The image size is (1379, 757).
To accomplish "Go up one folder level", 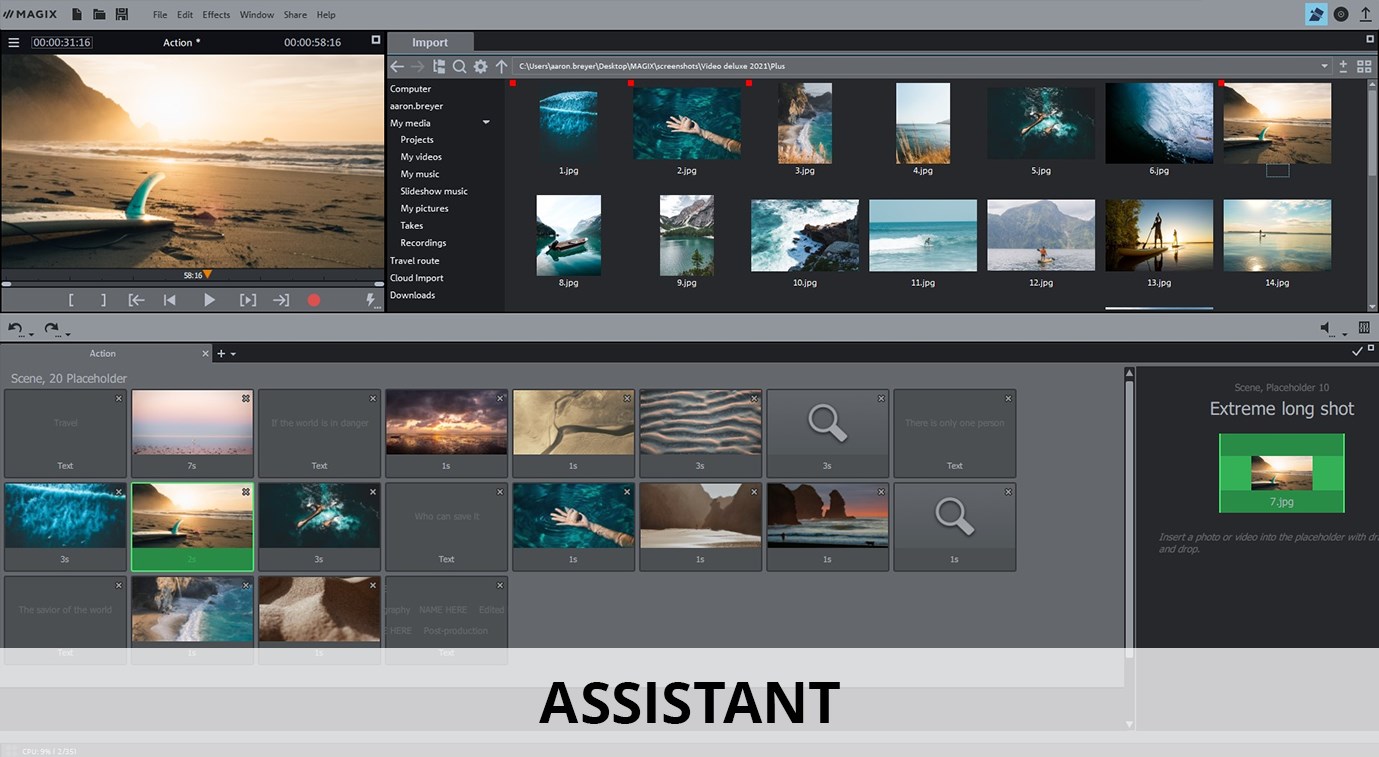I will tap(502, 66).
